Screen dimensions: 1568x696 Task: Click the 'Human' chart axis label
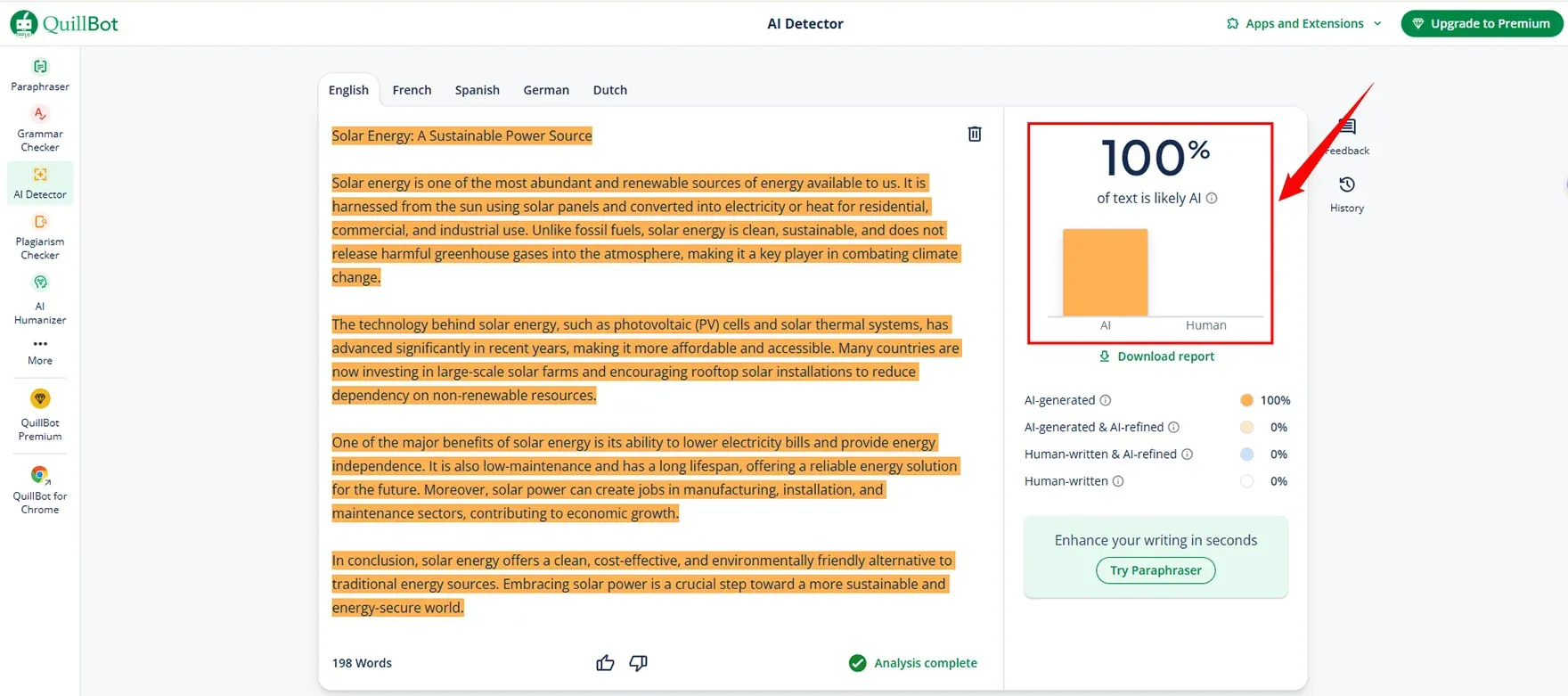pos(1205,325)
